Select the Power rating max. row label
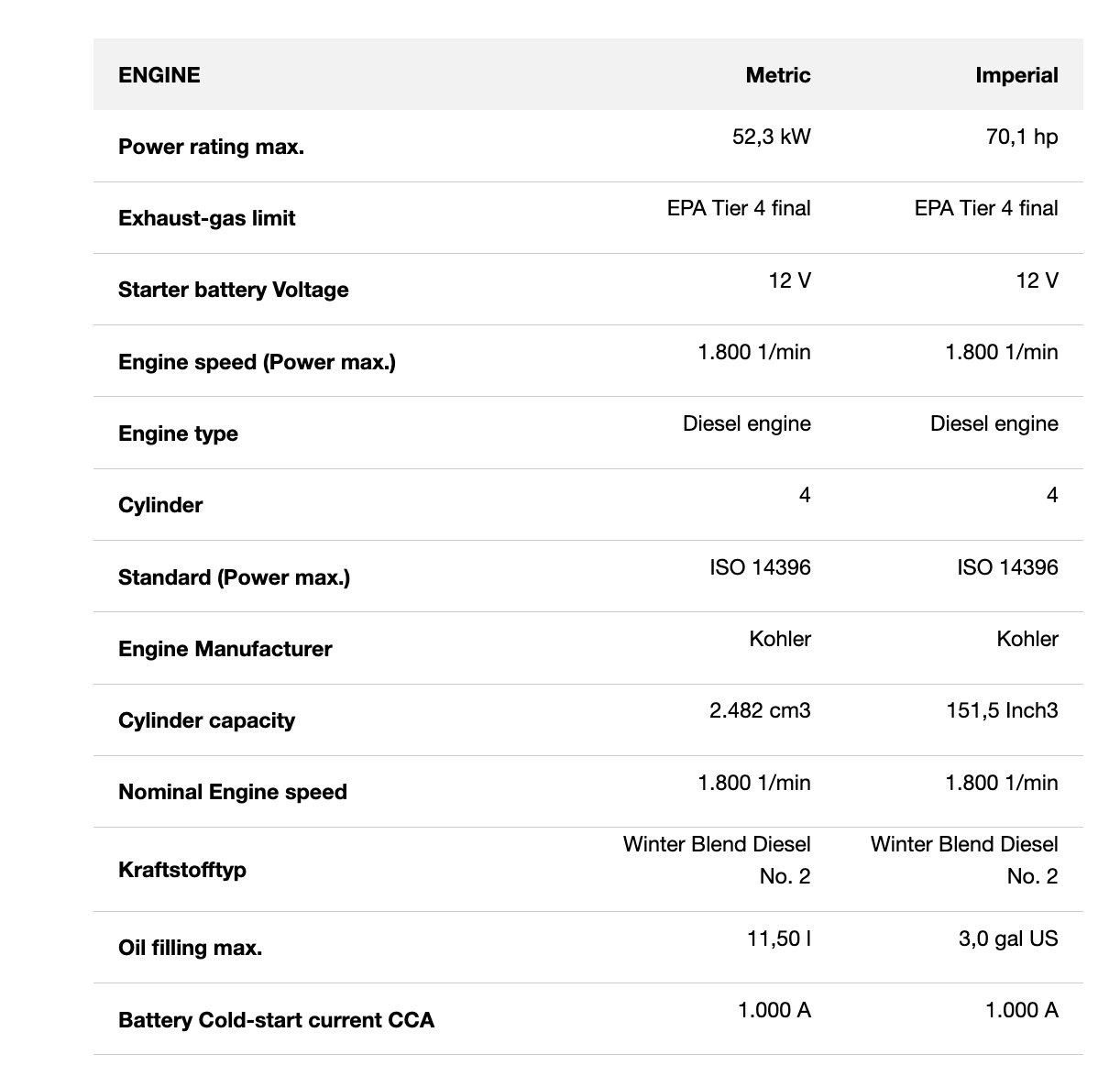Image resolution: width=1120 pixels, height=1087 pixels. click(x=211, y=147)
